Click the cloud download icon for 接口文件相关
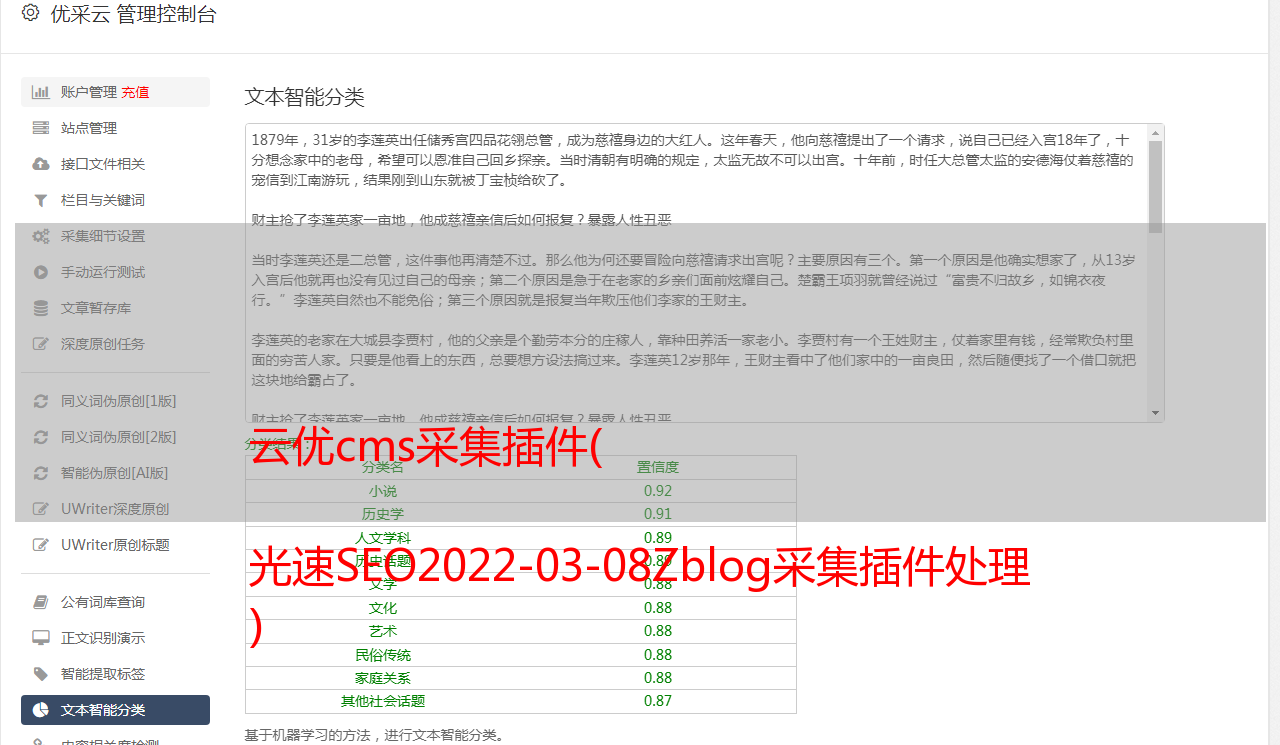 coord(41,164)
